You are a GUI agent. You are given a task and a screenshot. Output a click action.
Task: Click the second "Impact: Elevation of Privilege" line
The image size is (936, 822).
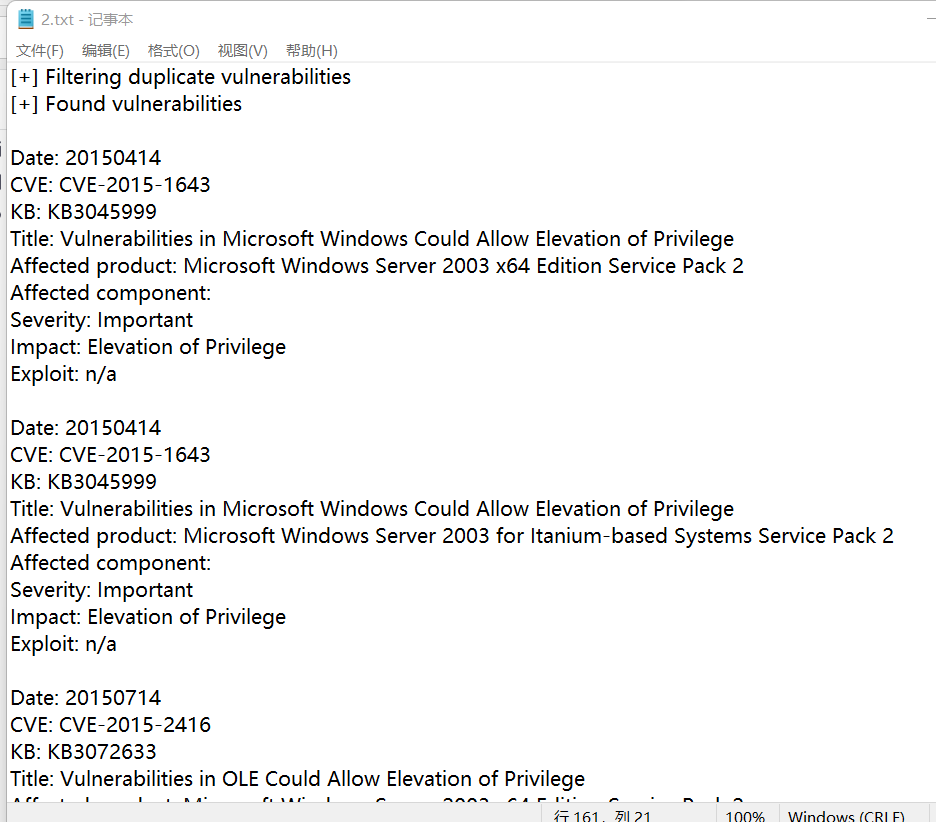148,617
